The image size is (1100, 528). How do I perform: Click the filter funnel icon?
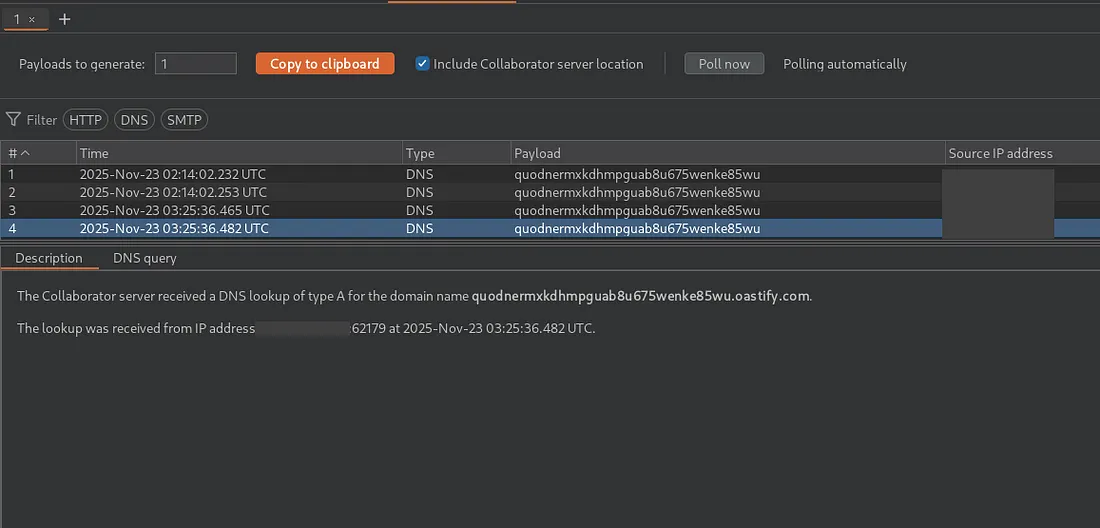click(x=13, y=119)
